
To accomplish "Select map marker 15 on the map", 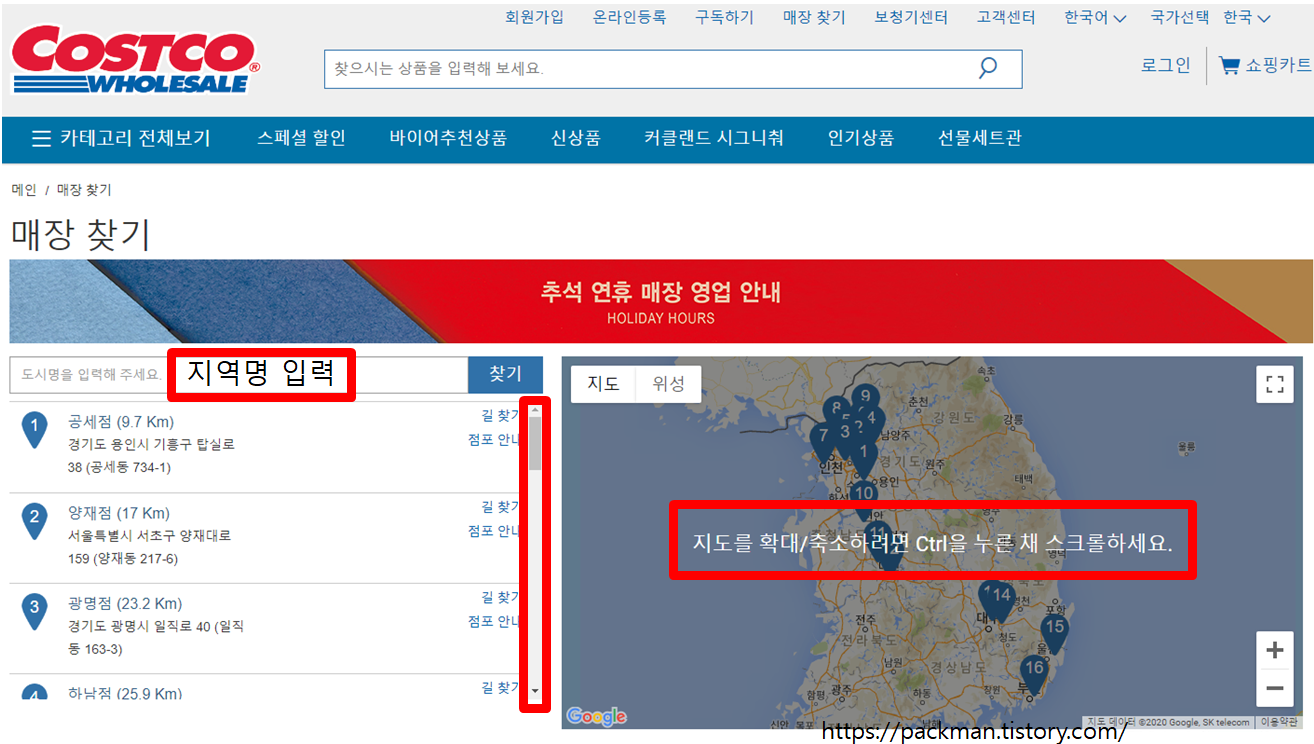I will coord(1054,631).
